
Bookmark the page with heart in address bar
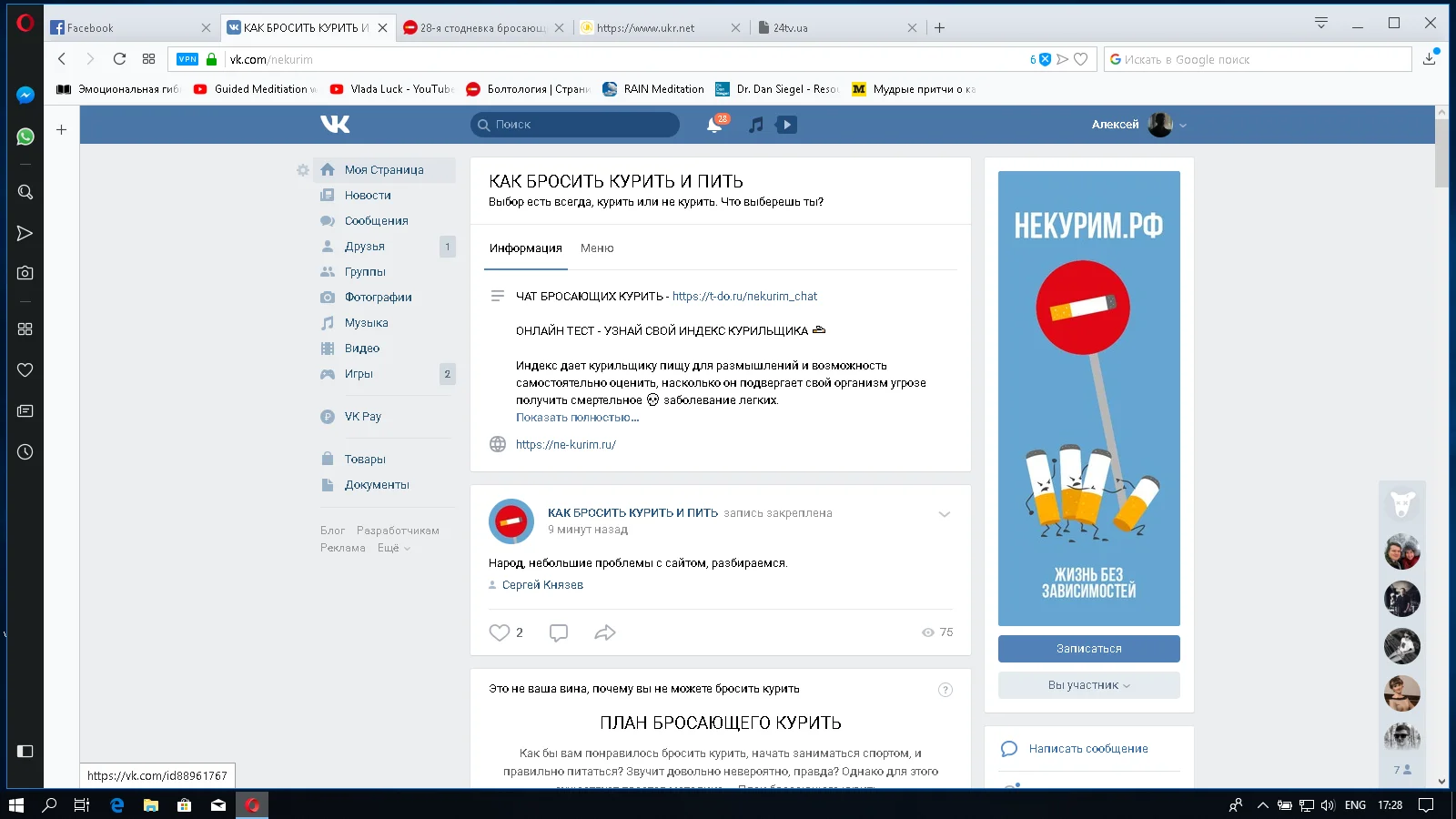click(1081, 59)
